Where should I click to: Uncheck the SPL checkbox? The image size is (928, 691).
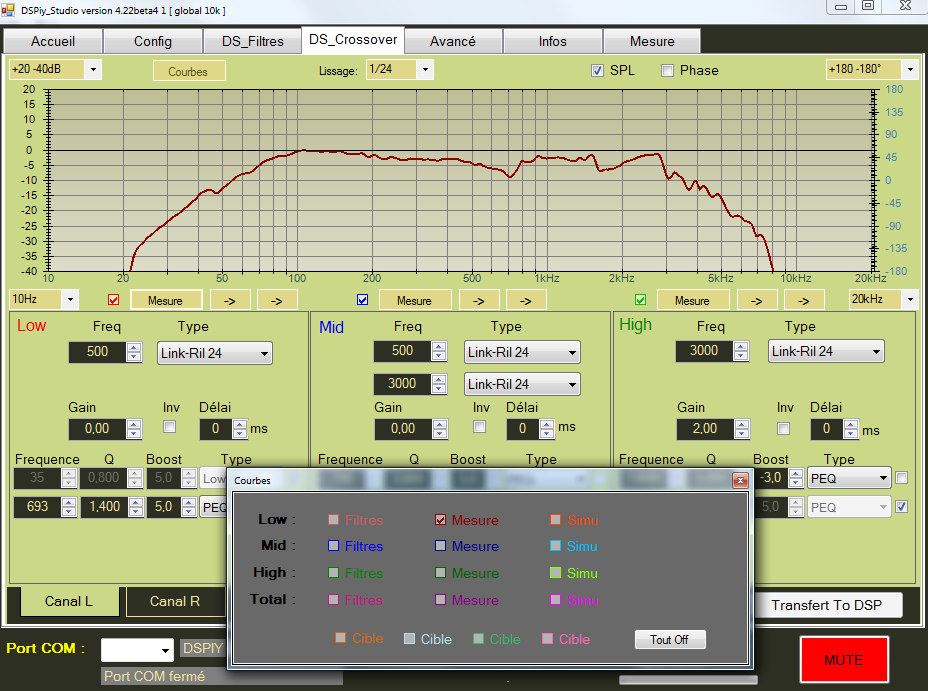(598, 70)
